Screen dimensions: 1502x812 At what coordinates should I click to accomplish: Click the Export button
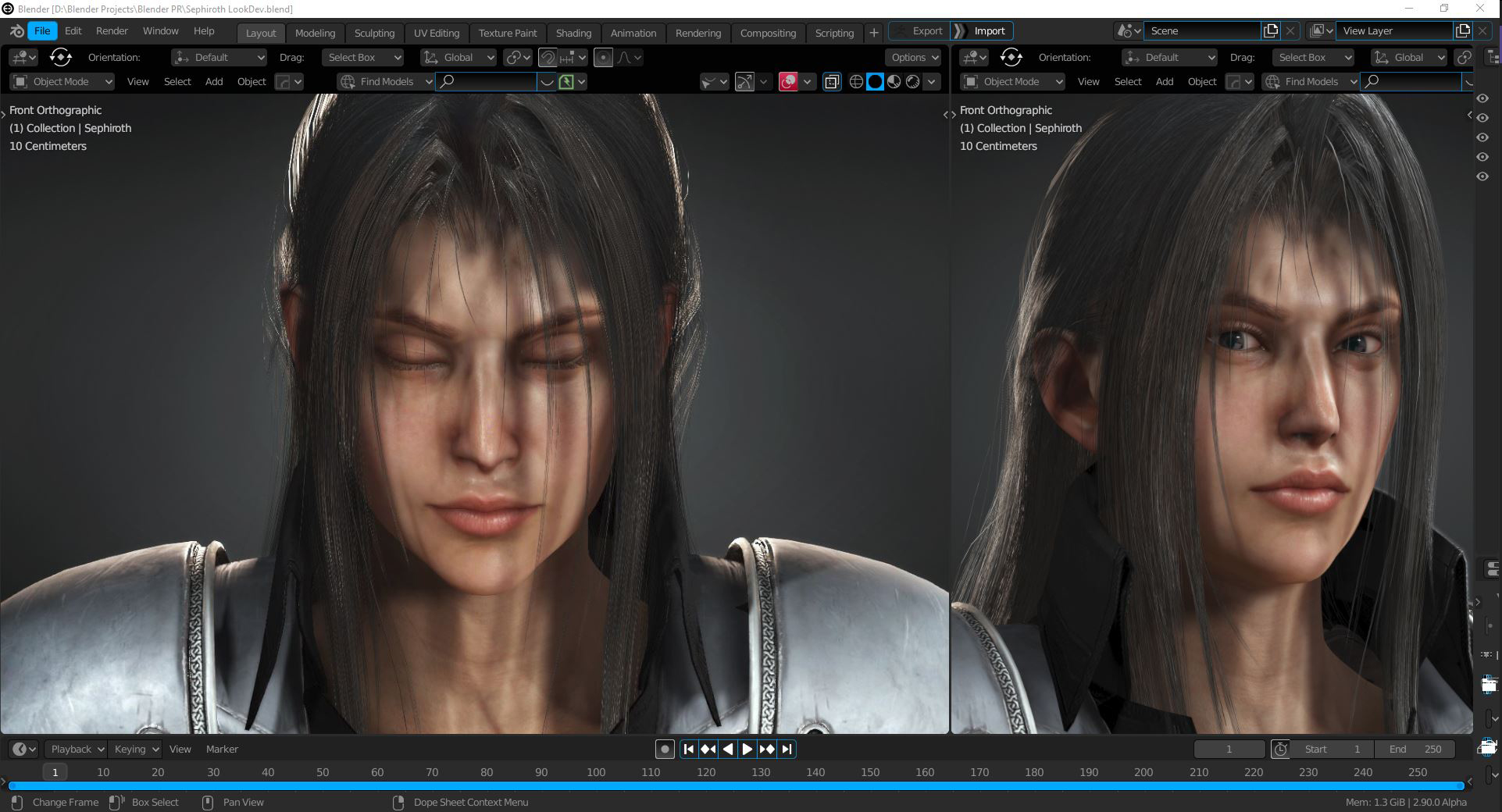pos(919,31)
